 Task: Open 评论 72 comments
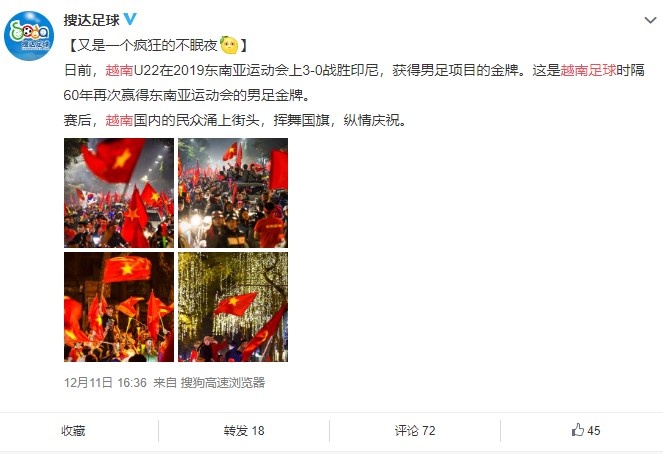point(415,430)
